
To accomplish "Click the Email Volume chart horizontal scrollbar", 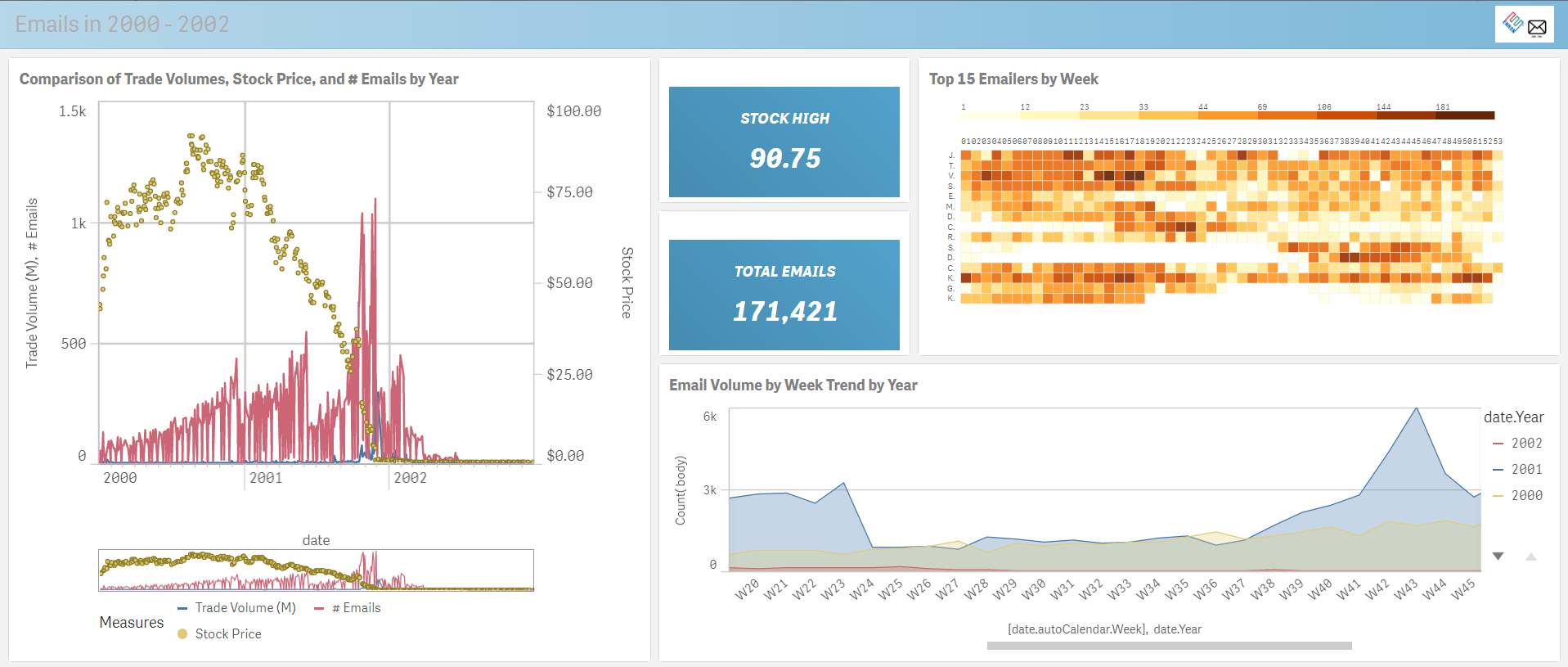I will tap(1169, 646).
